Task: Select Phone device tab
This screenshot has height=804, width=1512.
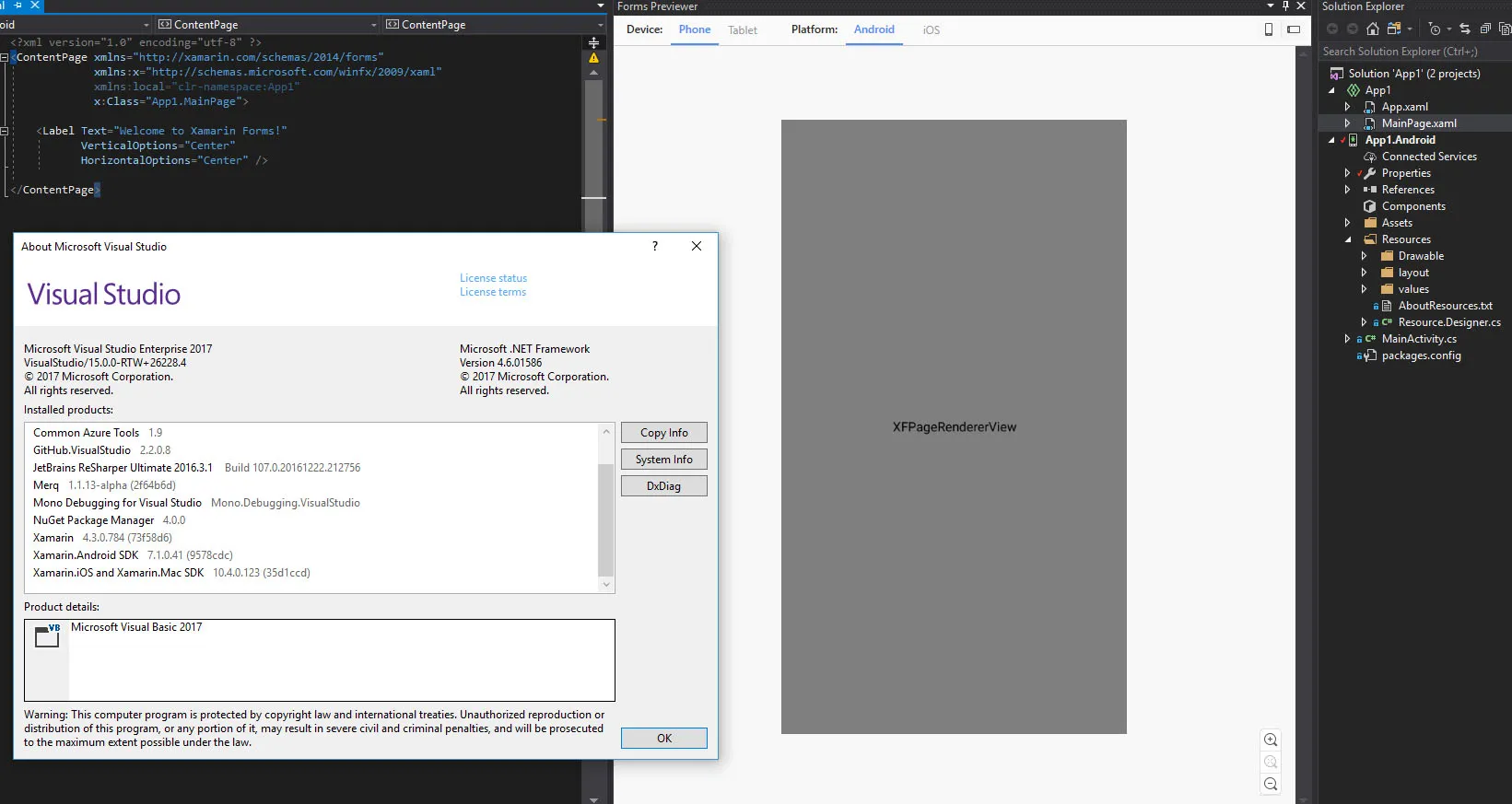Action: click(x=695, y=29)
